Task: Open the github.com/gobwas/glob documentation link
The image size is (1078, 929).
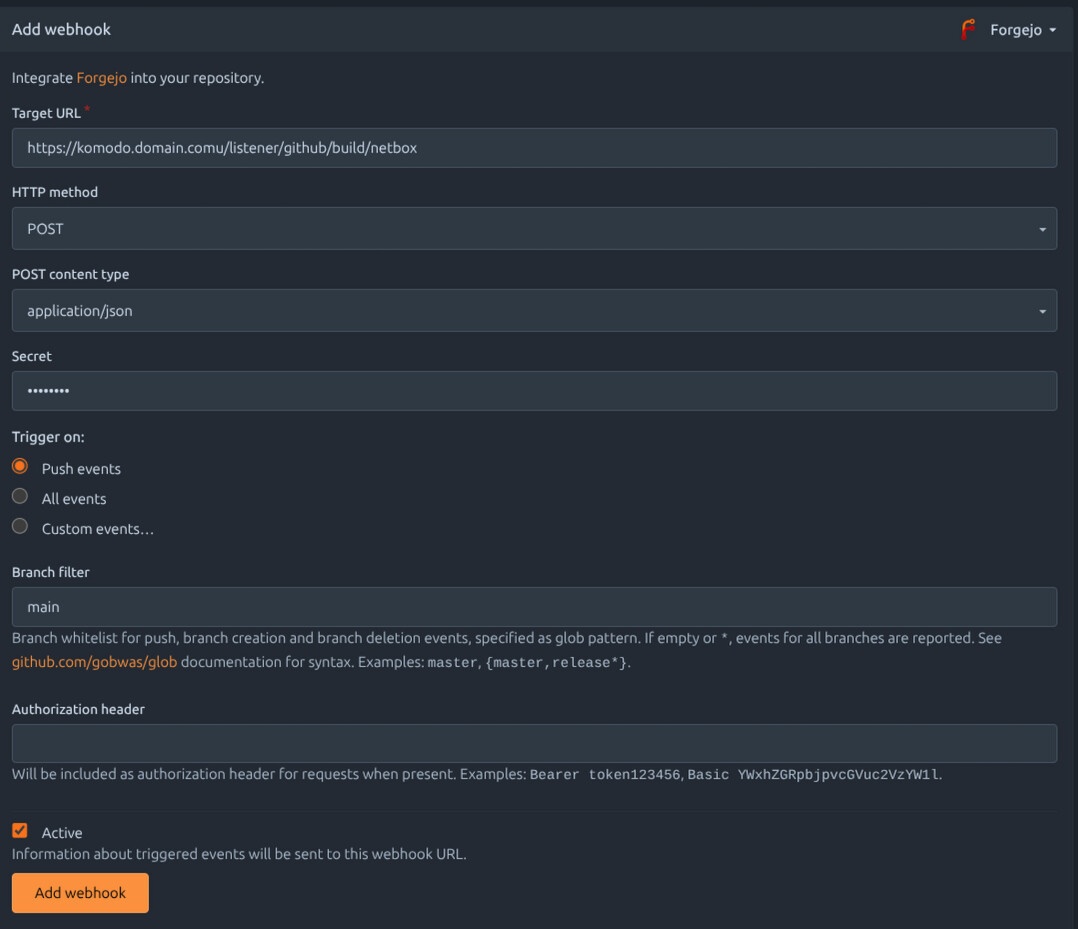Action: coord(94,662)
